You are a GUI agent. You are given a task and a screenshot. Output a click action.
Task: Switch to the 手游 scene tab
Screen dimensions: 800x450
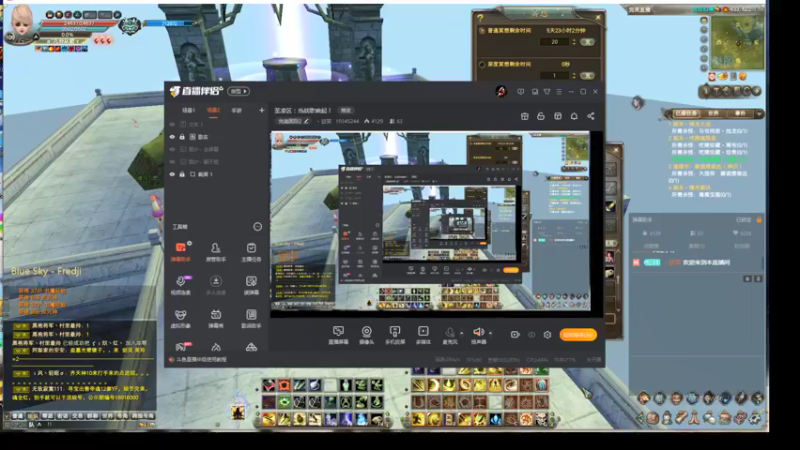(x=236, y=110)
